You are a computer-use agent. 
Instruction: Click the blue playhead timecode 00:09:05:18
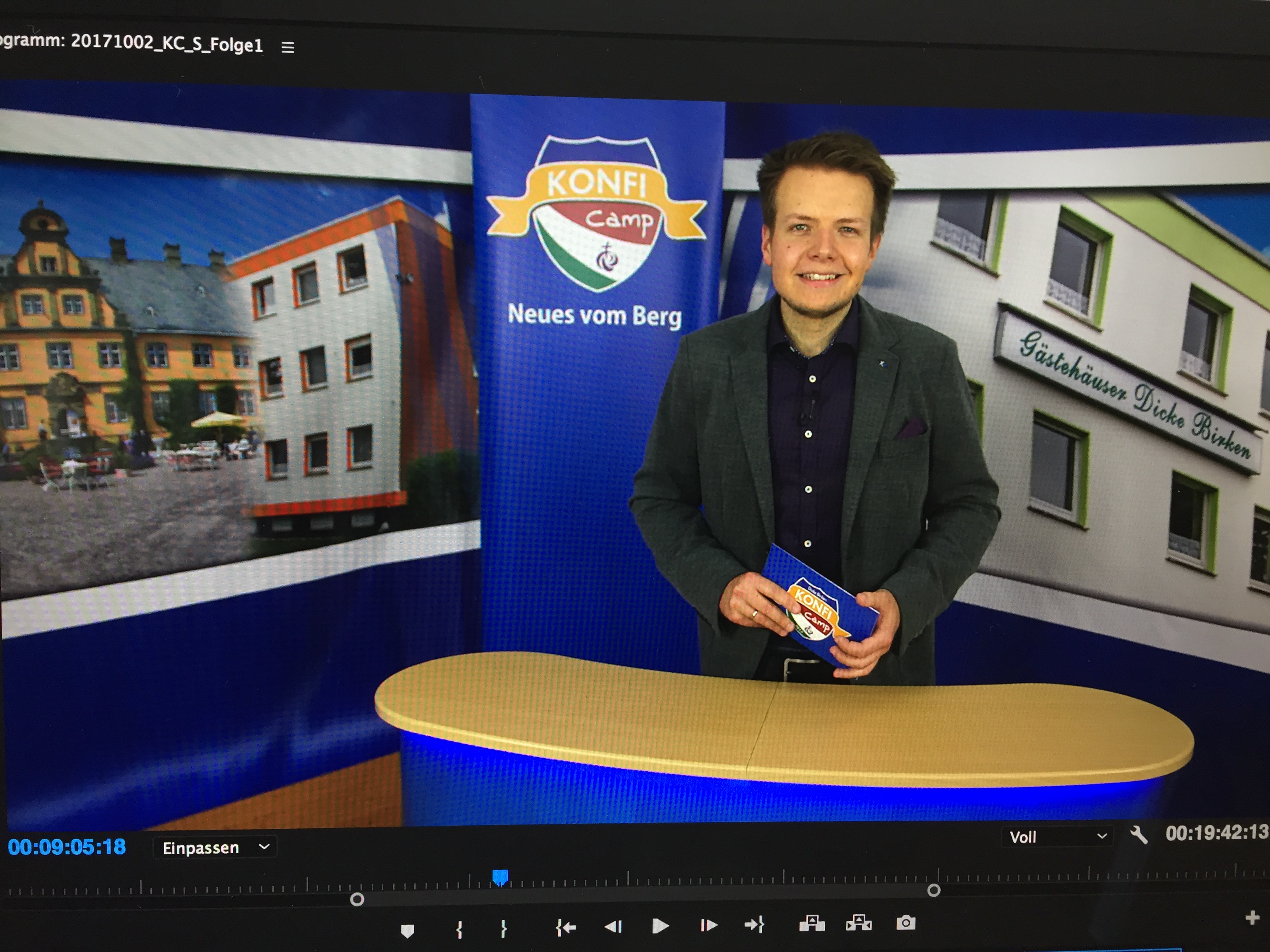(67, 847)
